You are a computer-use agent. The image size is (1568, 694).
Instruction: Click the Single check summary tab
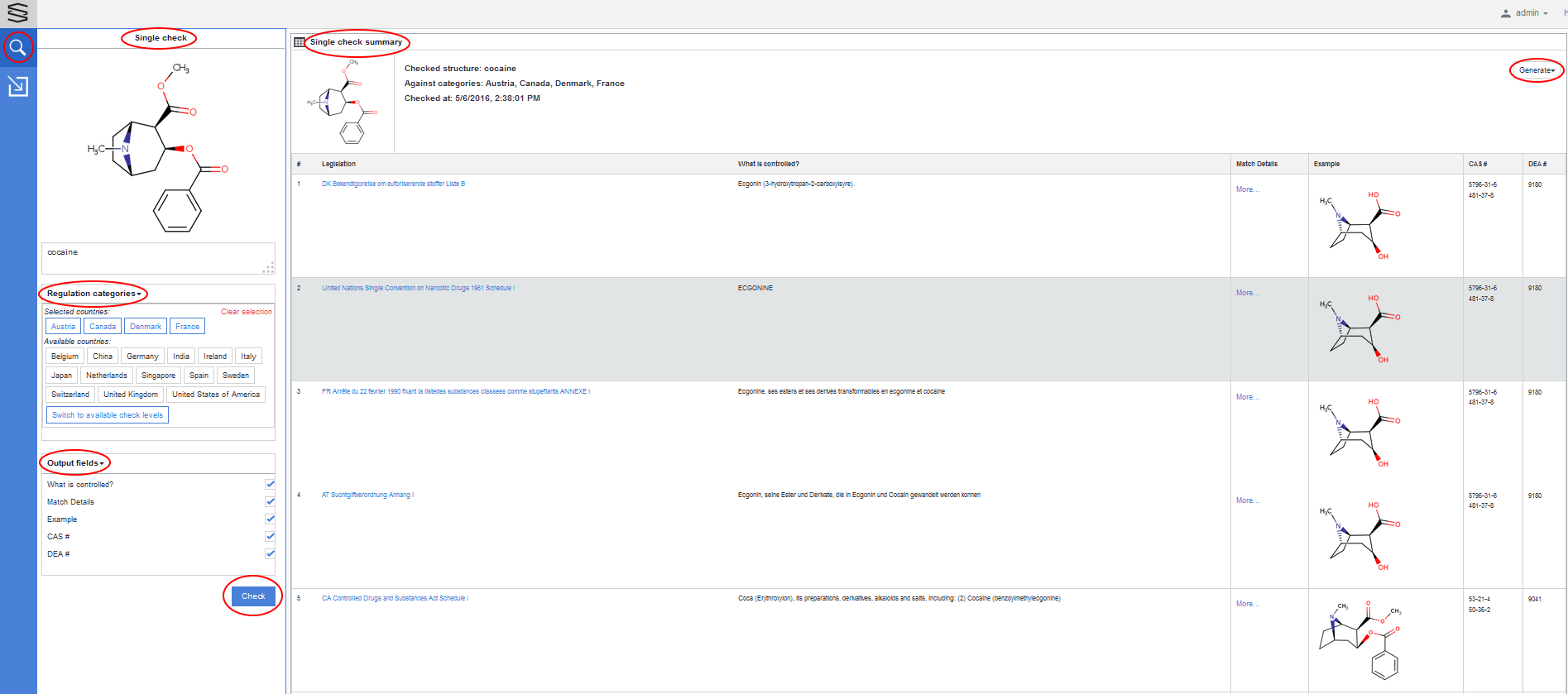tap(356, 42)
